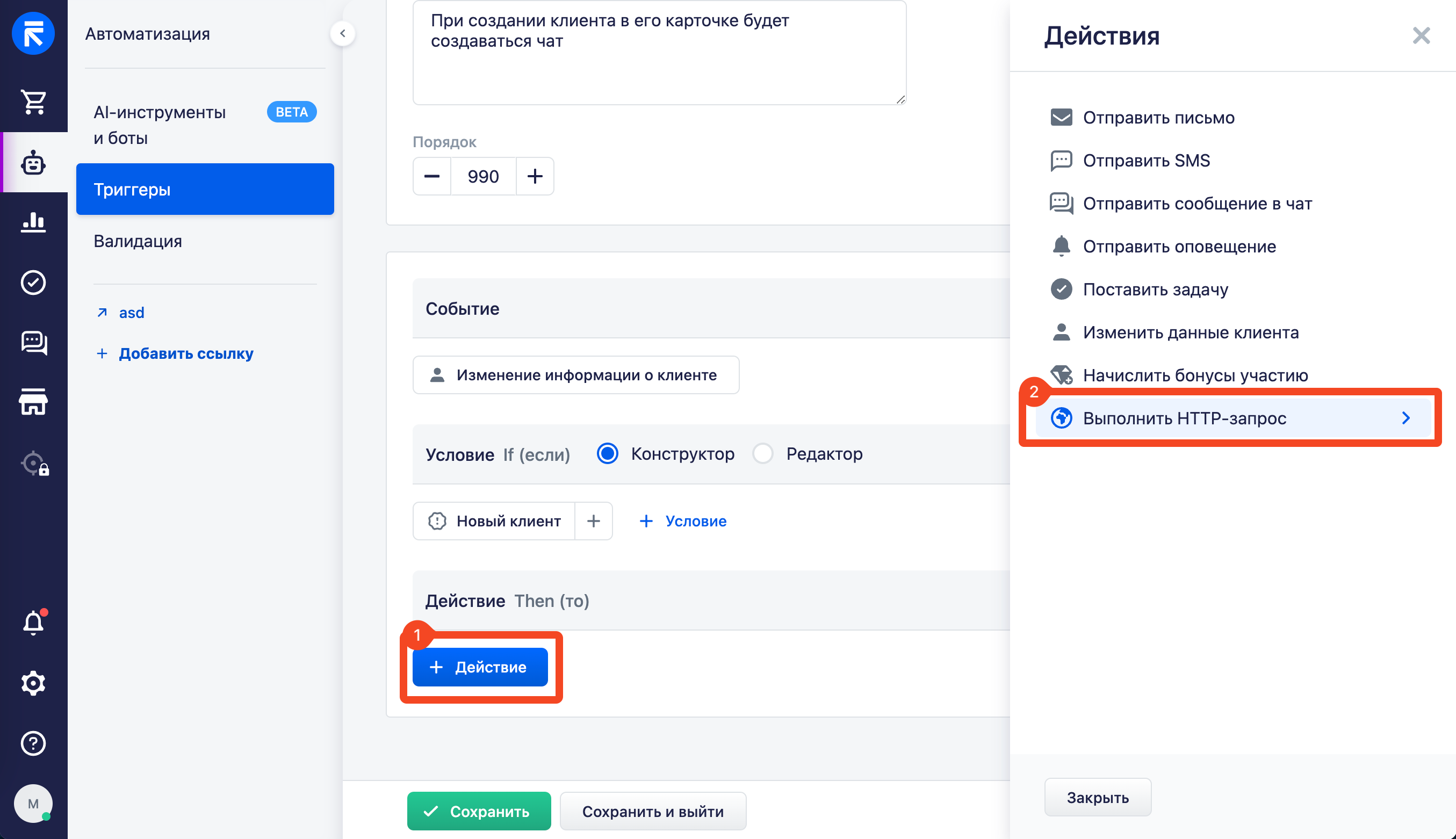Viewport: 1456px width, 839px height.
Task: Open settings gear in sidebar
Action: [33, 683]
